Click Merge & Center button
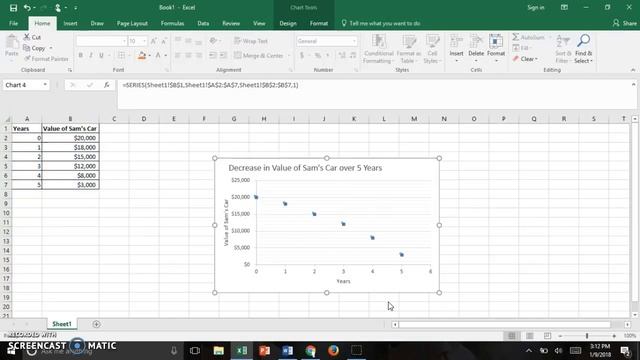The image size is (640, 360). (258, 56)
